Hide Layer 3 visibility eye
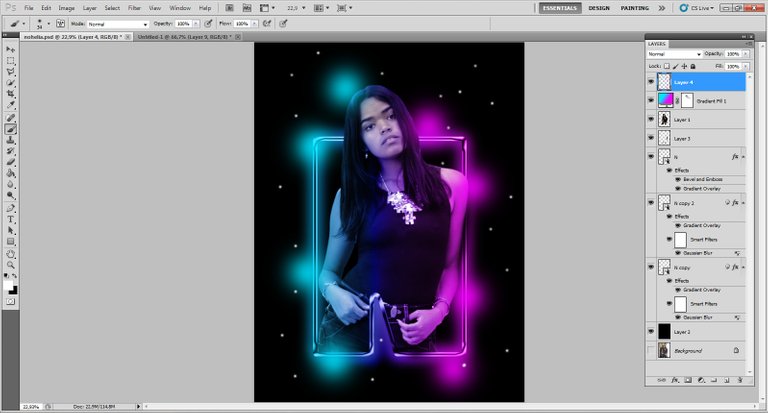This screenshot has height=413, width=768. tap(651, 138)
